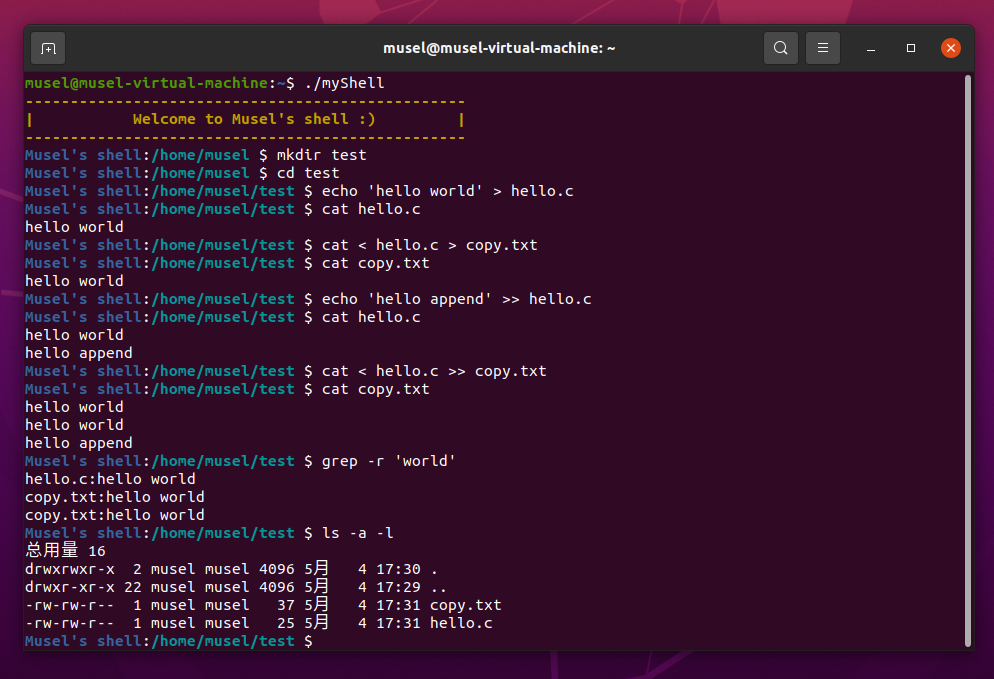Image resolution: width=994 pixels, height=679 pixels.
Task: Click the 17:29 timestamp
Action: pos(398,587)
